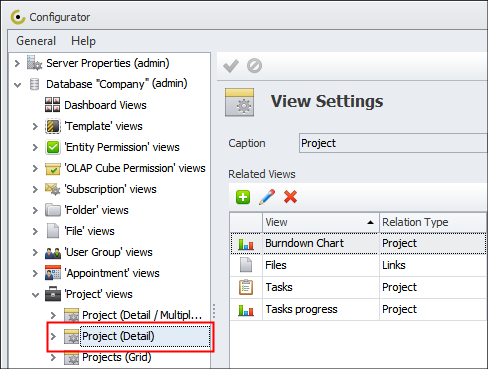Click the Relation Type column header
488x369 pixels.
click(433, 222)
